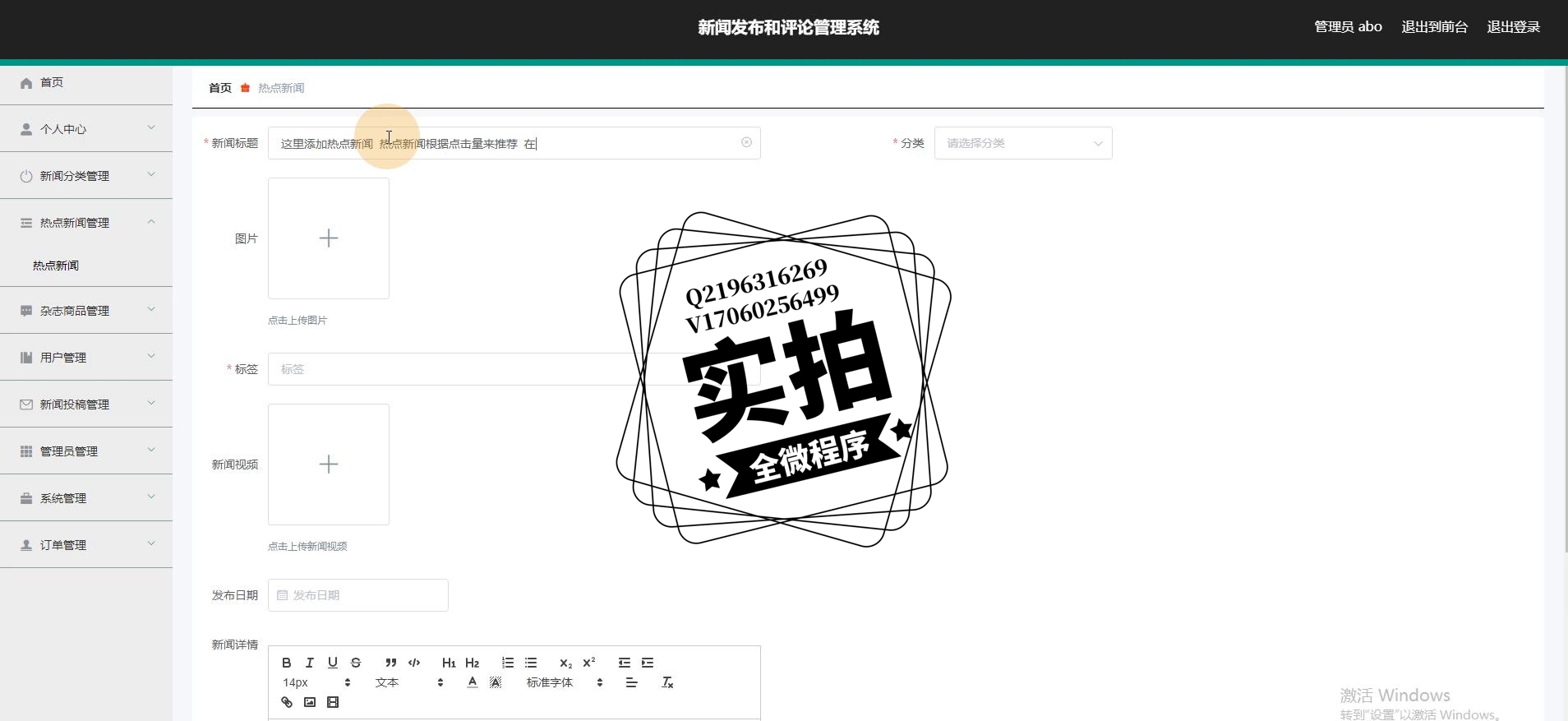1568x721 pixels.
Task: Click 退出到前台 link
Action: tap(1434, 27)
